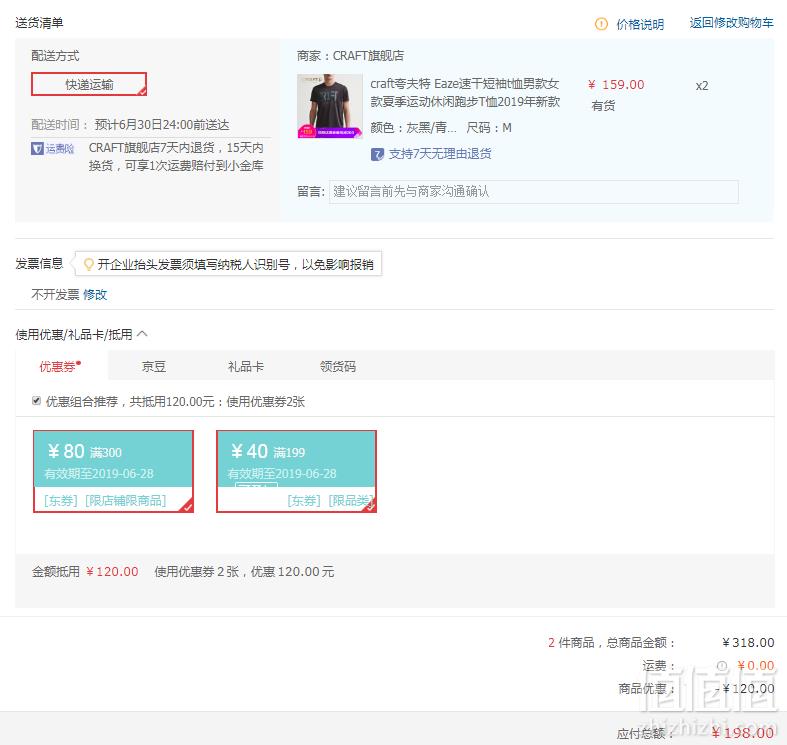Screen dimensions: 787x745
Task: Click the 应付总额 ¥198.00 total
Action: point(743,733)
